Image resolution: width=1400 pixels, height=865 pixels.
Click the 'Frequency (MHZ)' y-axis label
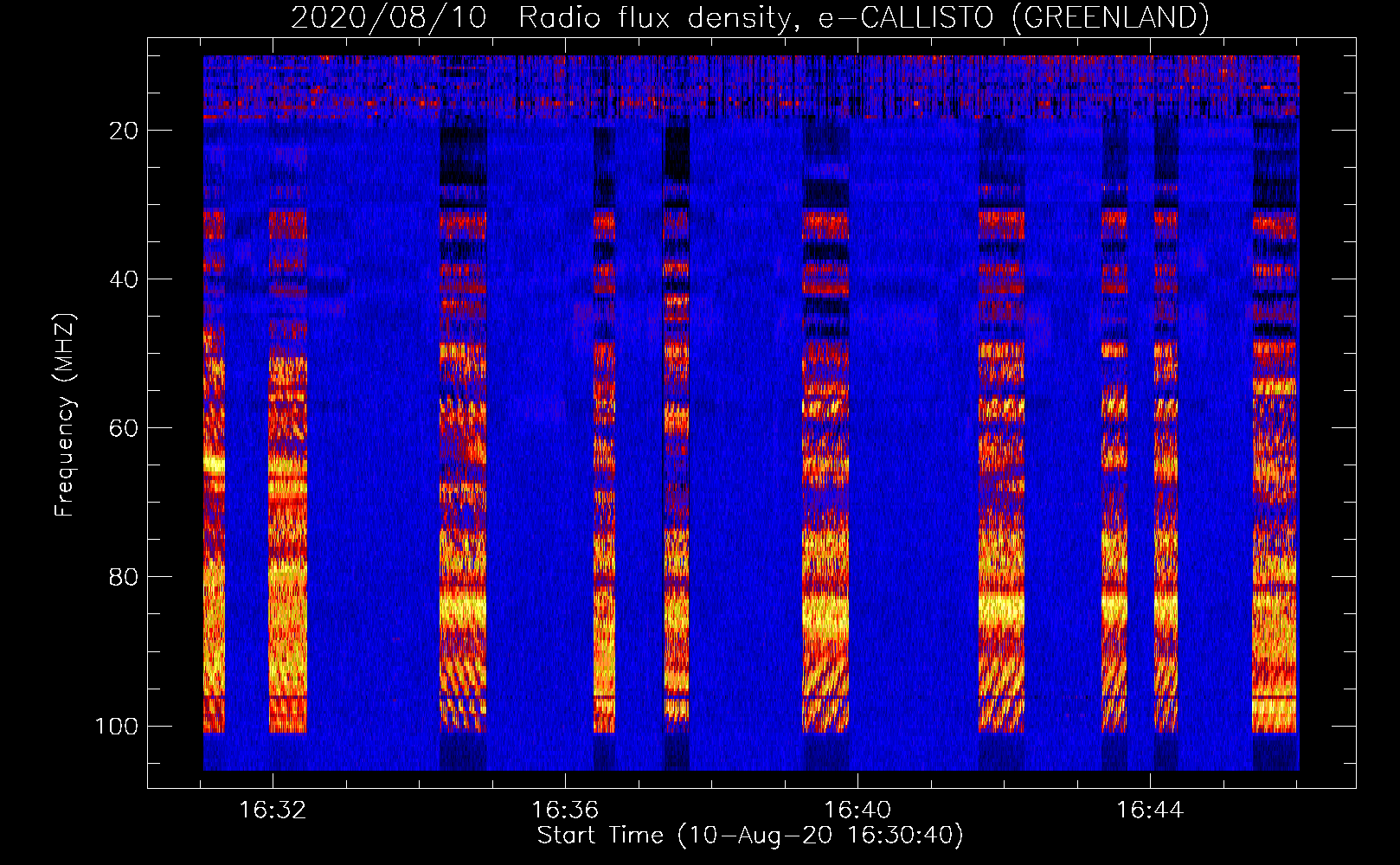pos(65,415)
